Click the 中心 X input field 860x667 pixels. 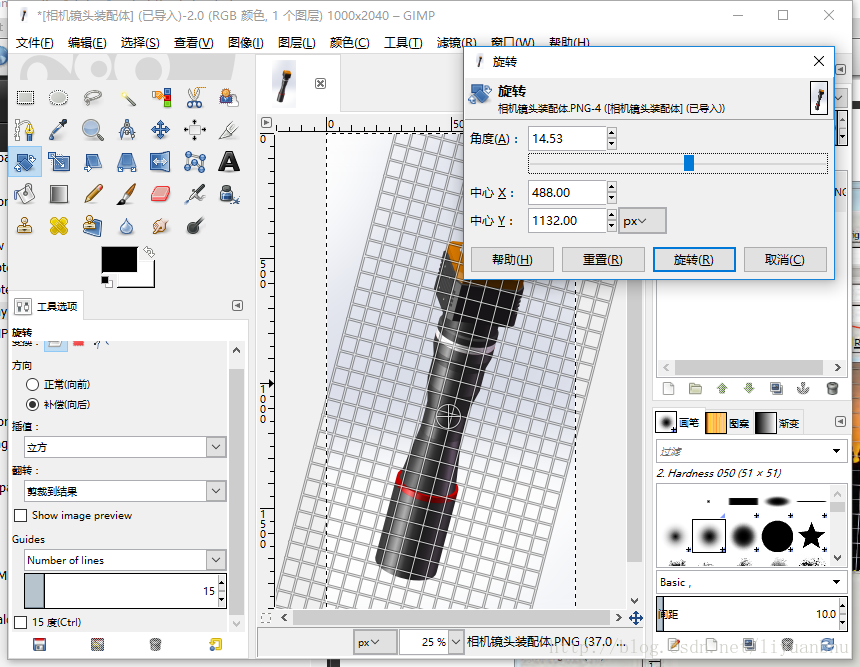click(x=568, y=193)
